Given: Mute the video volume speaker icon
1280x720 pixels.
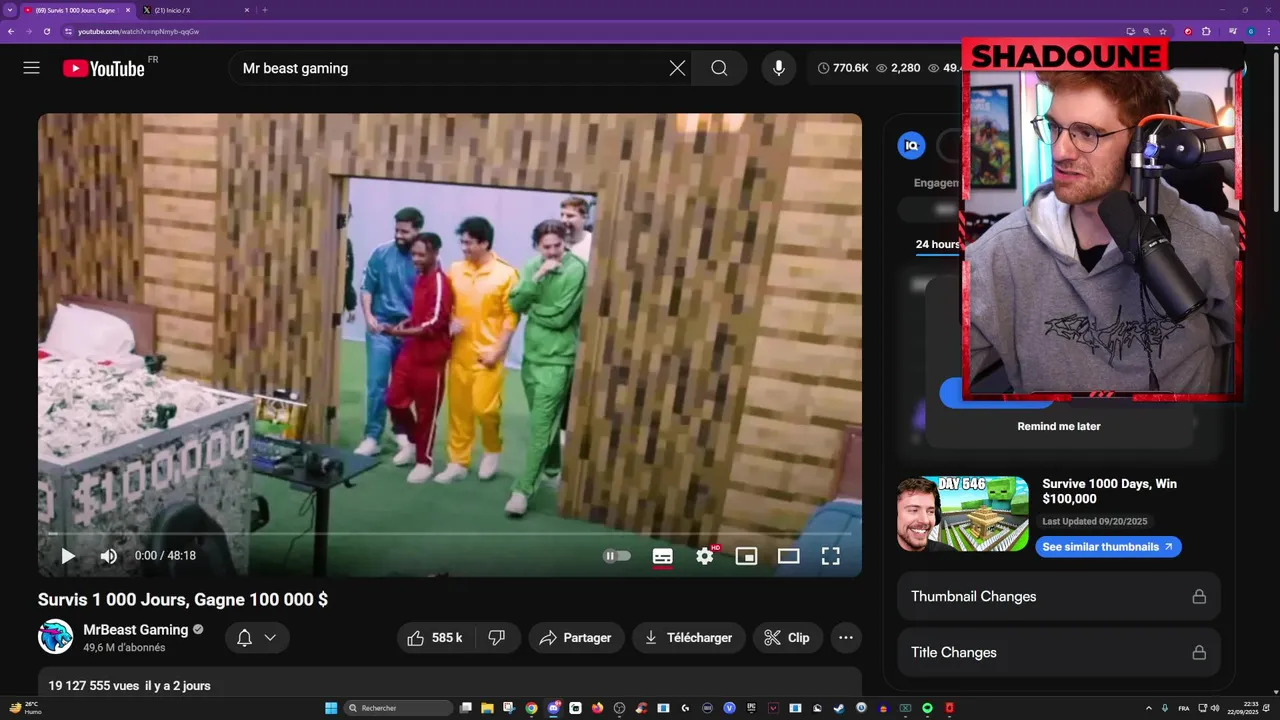Looking at the screenshot, I should (x=108, y=556).
